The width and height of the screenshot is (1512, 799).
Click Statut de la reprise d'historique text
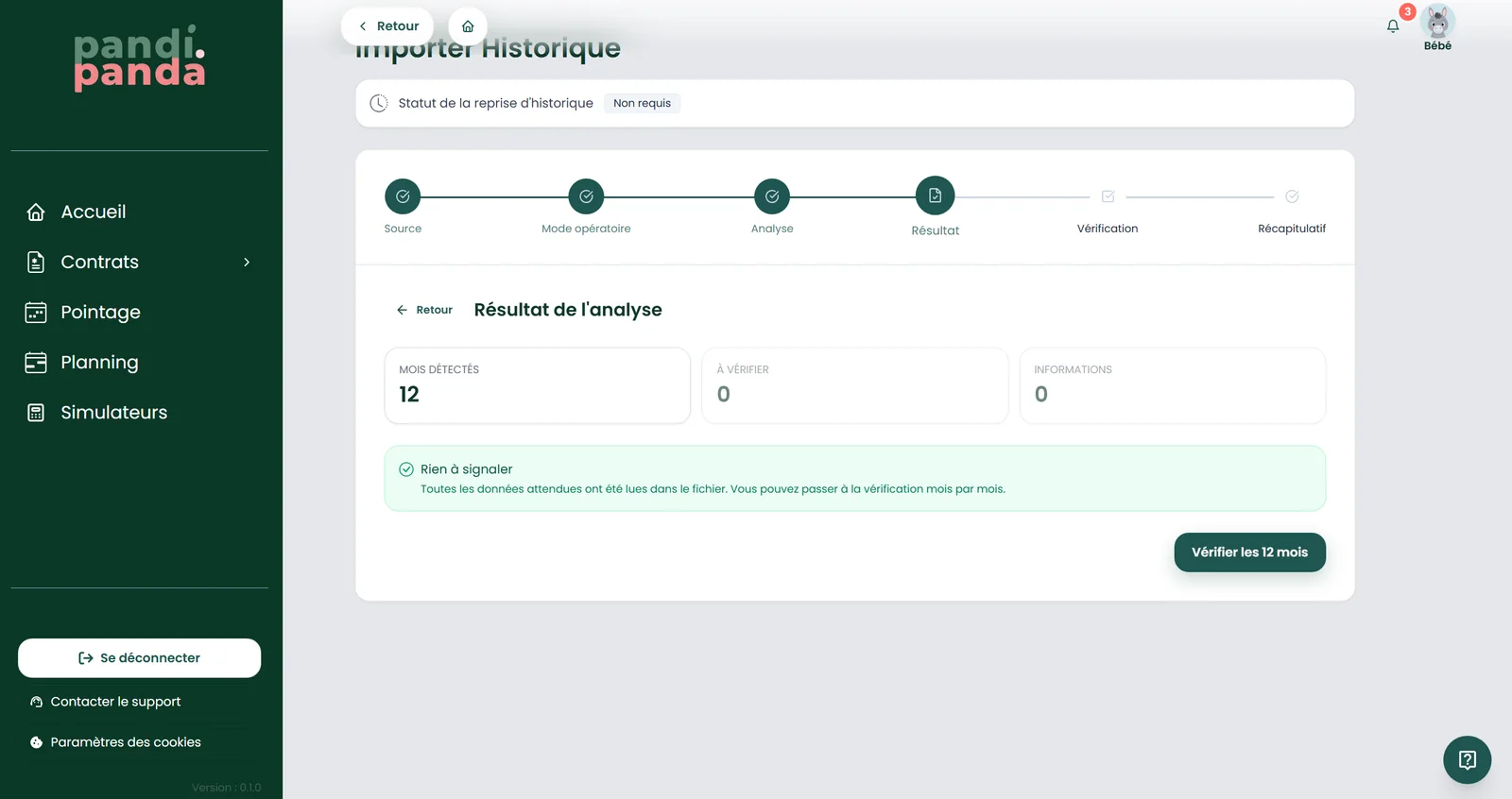click(x=496, y=103)
